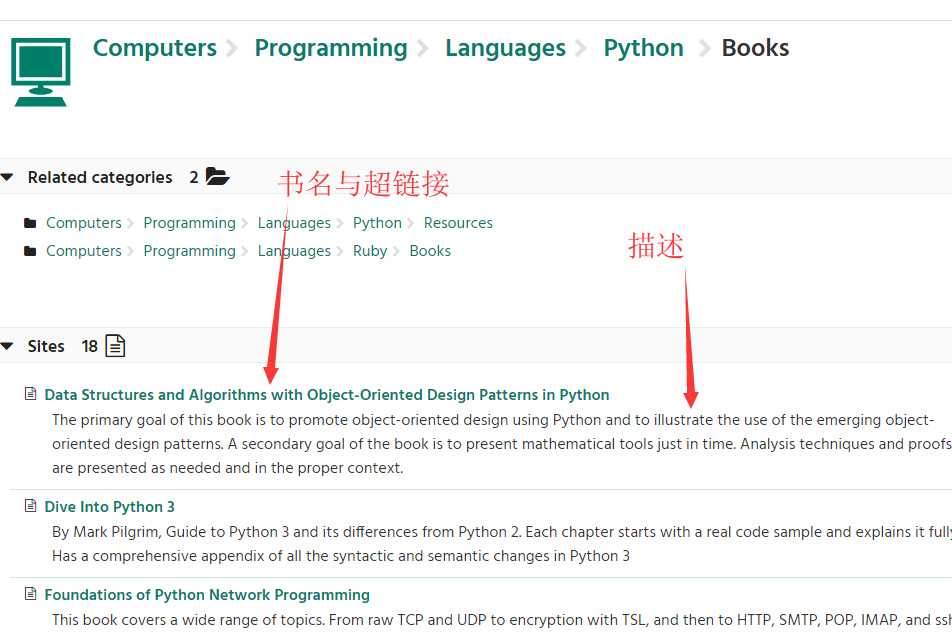Screen dimensions: 952x632
Task: Open Programming in the Ruby Books category row
Action: (189, 251)
